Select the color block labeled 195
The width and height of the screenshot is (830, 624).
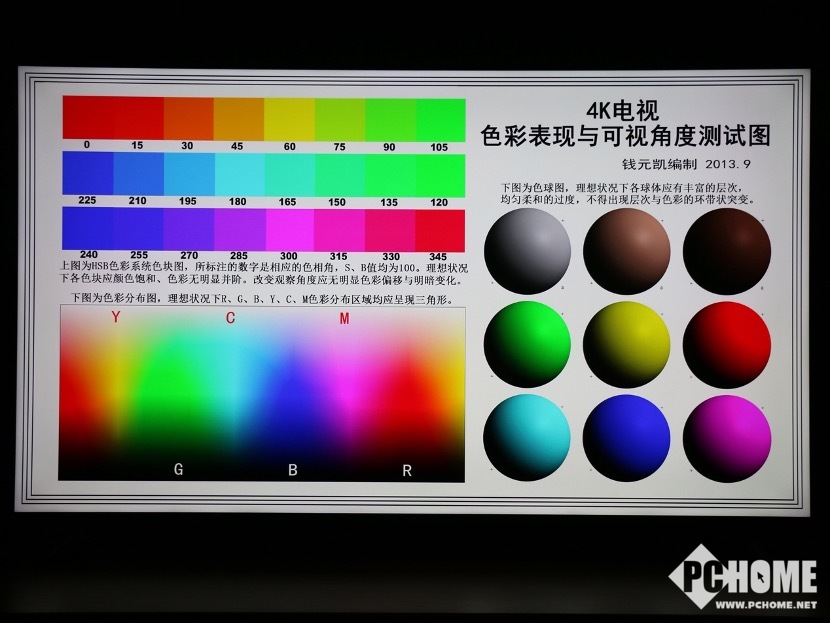189,174
